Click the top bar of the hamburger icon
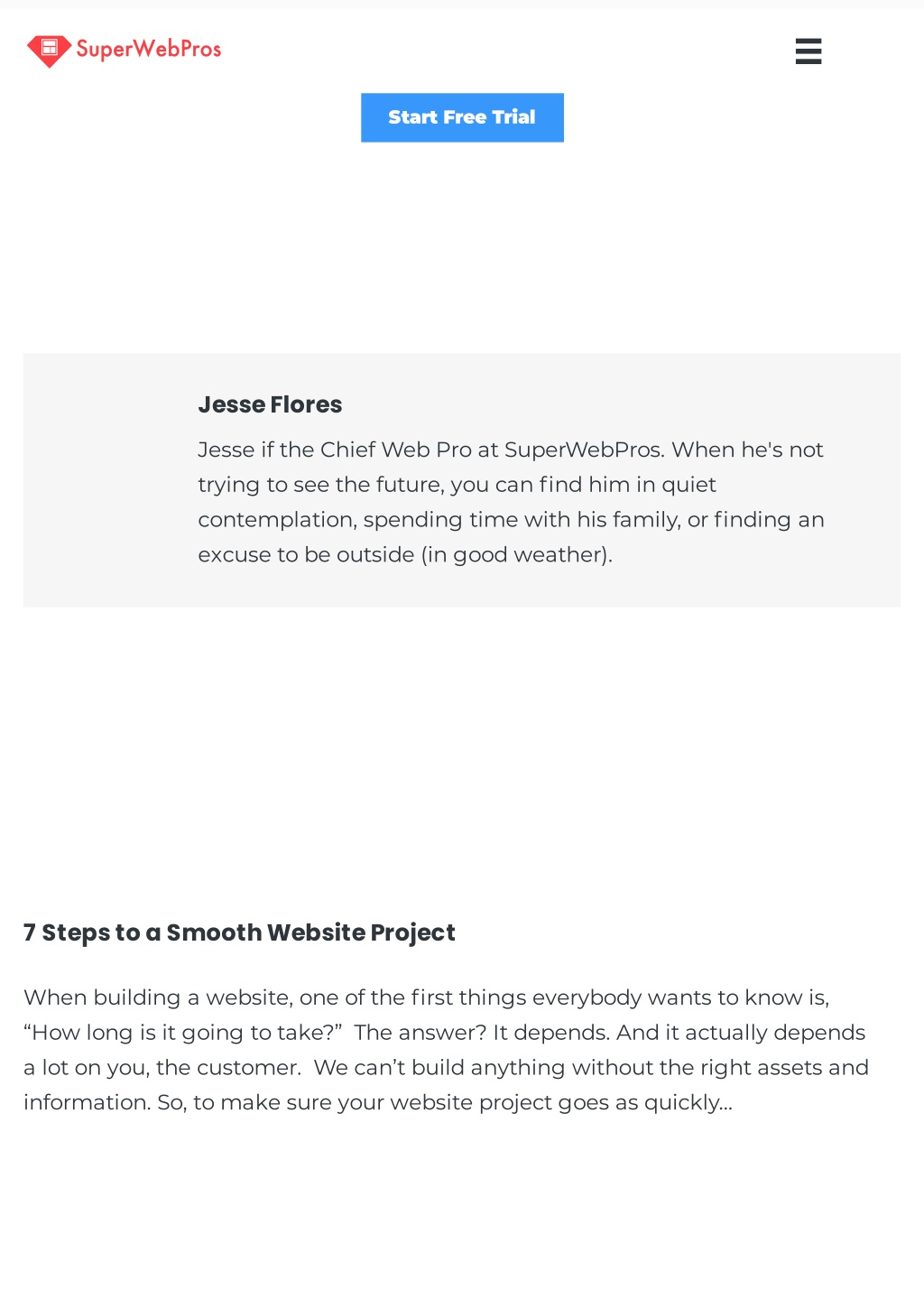Image resolution: width=924 pixels, height=1308 pixels. [x=808, y=41]
